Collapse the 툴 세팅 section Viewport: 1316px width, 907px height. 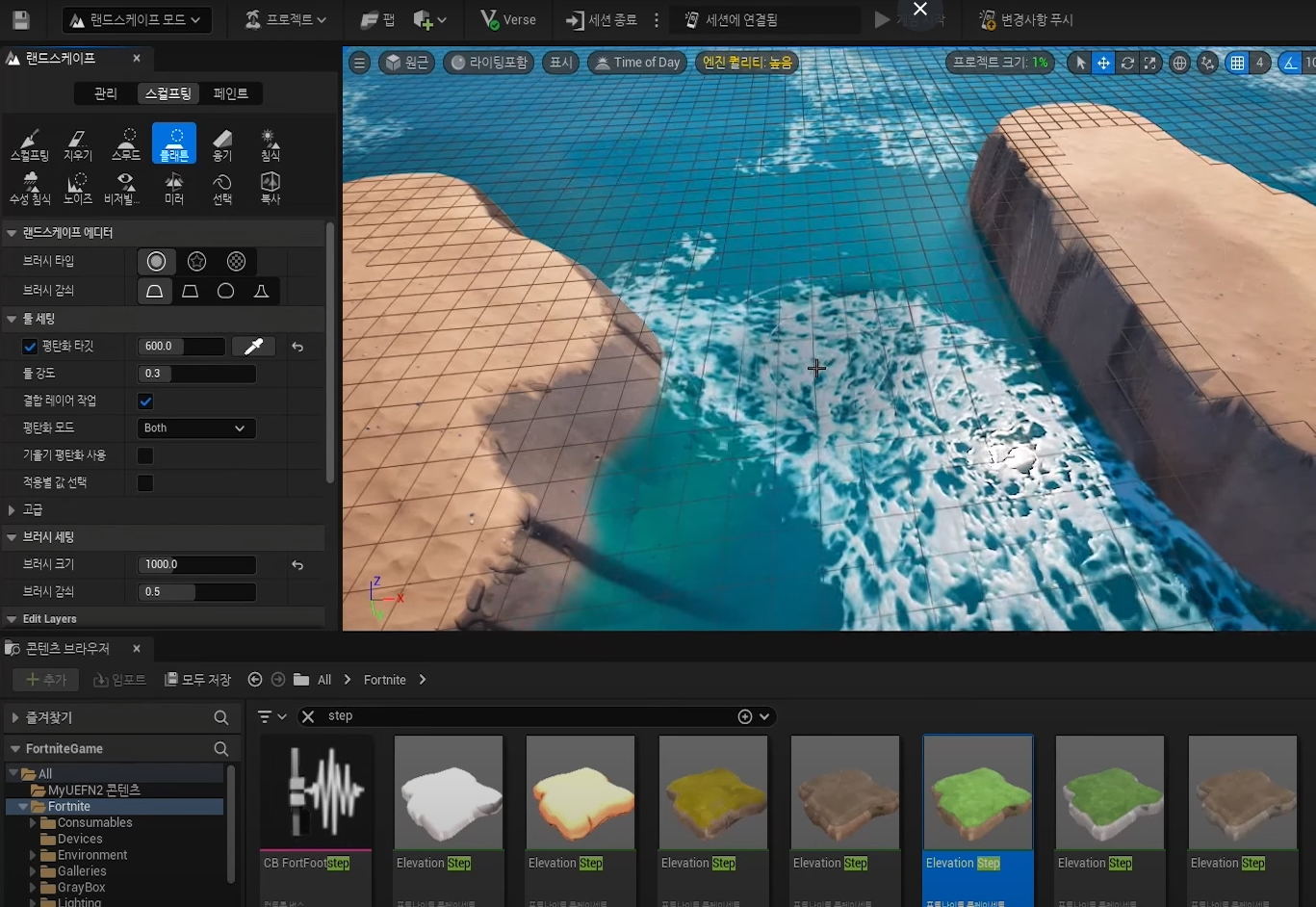[12, 319]
